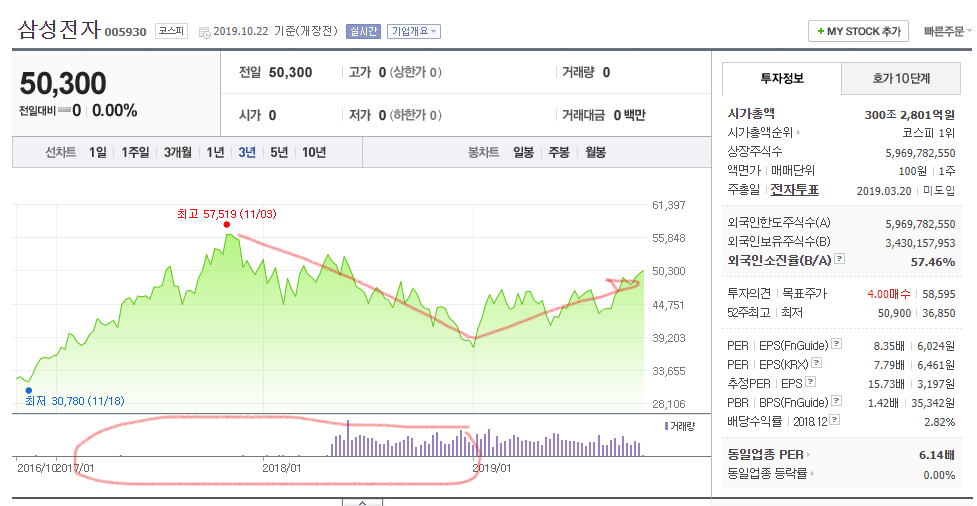Click the stock code 005930
Image resolution: width=977 pixels, height=506 pixels.
pyautogui.click(x=125, y=32)
